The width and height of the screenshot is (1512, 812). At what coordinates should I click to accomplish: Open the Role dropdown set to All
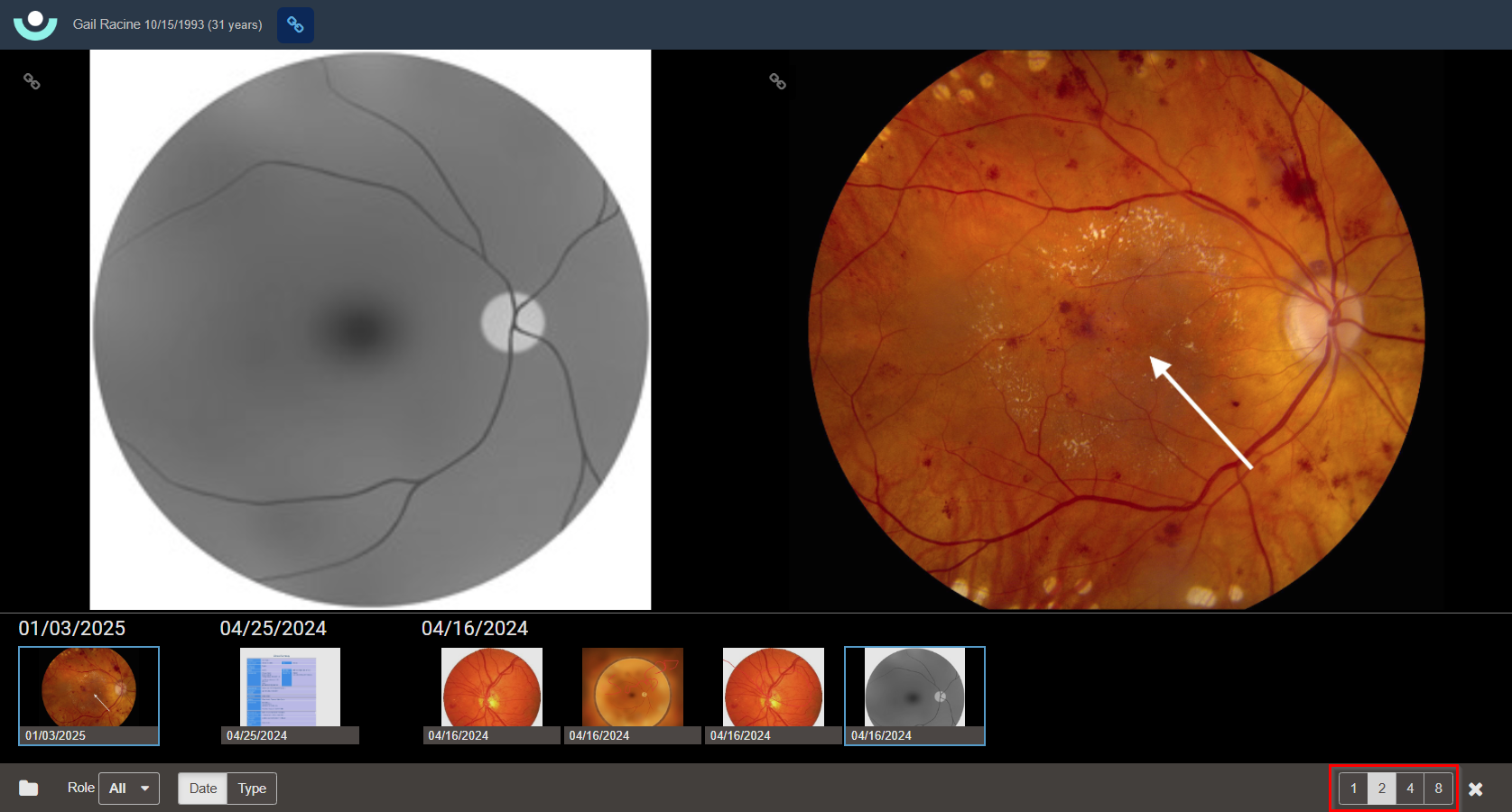tap(129, 788)
